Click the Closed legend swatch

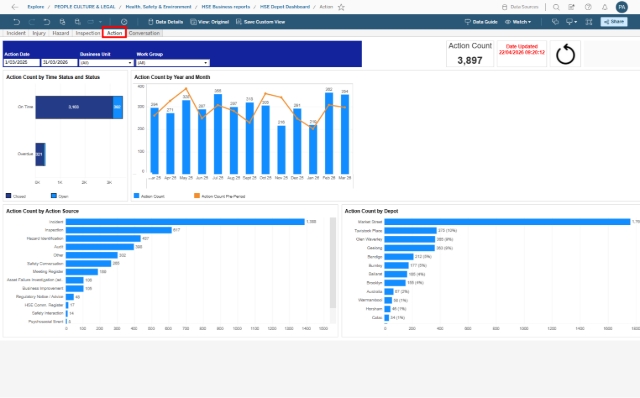coord(9,196)
